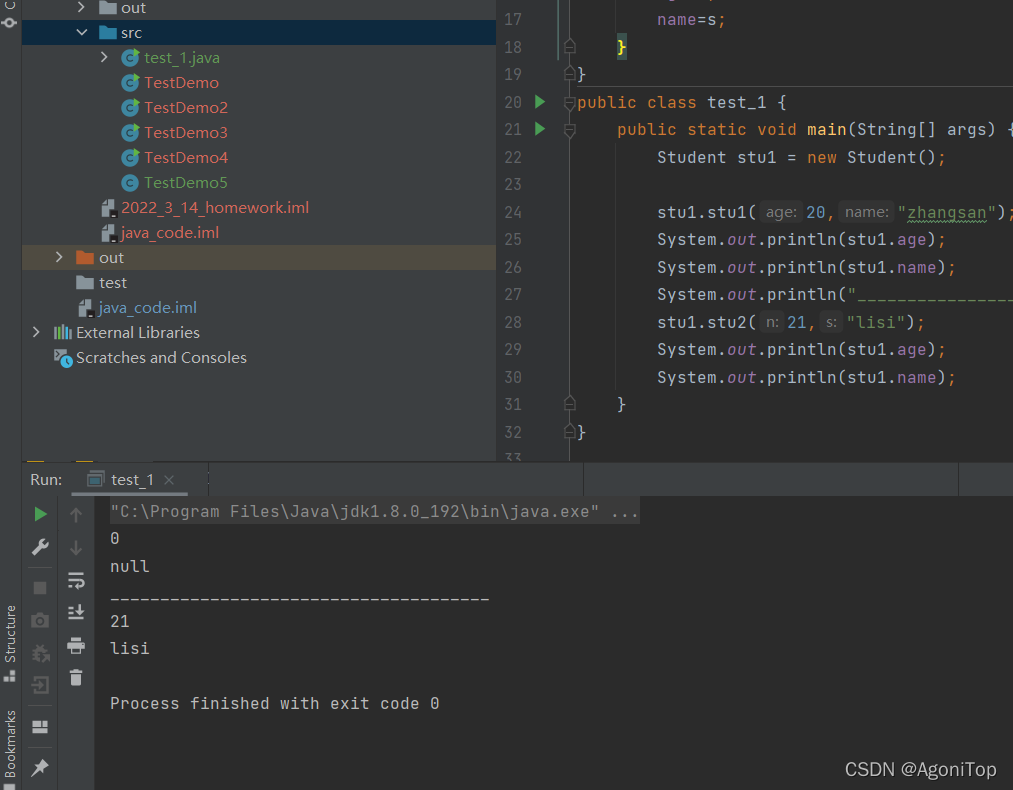The height and width of the screenshot is (790, 1013).
Task: Run class test_1 from gutter line 20
Action: (x=540, y=102)
